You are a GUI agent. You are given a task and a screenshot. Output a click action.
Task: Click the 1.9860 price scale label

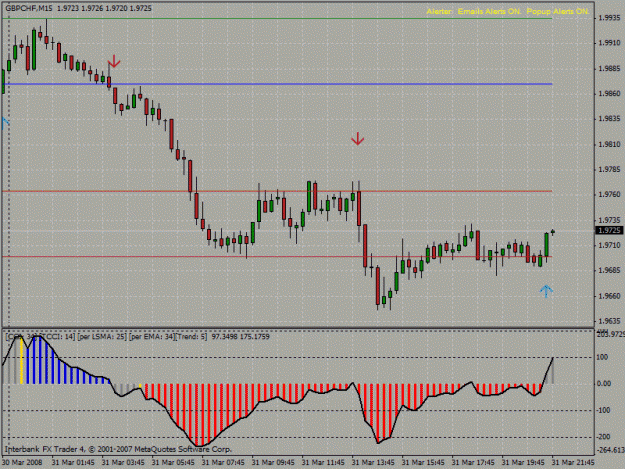pos(609,94)
